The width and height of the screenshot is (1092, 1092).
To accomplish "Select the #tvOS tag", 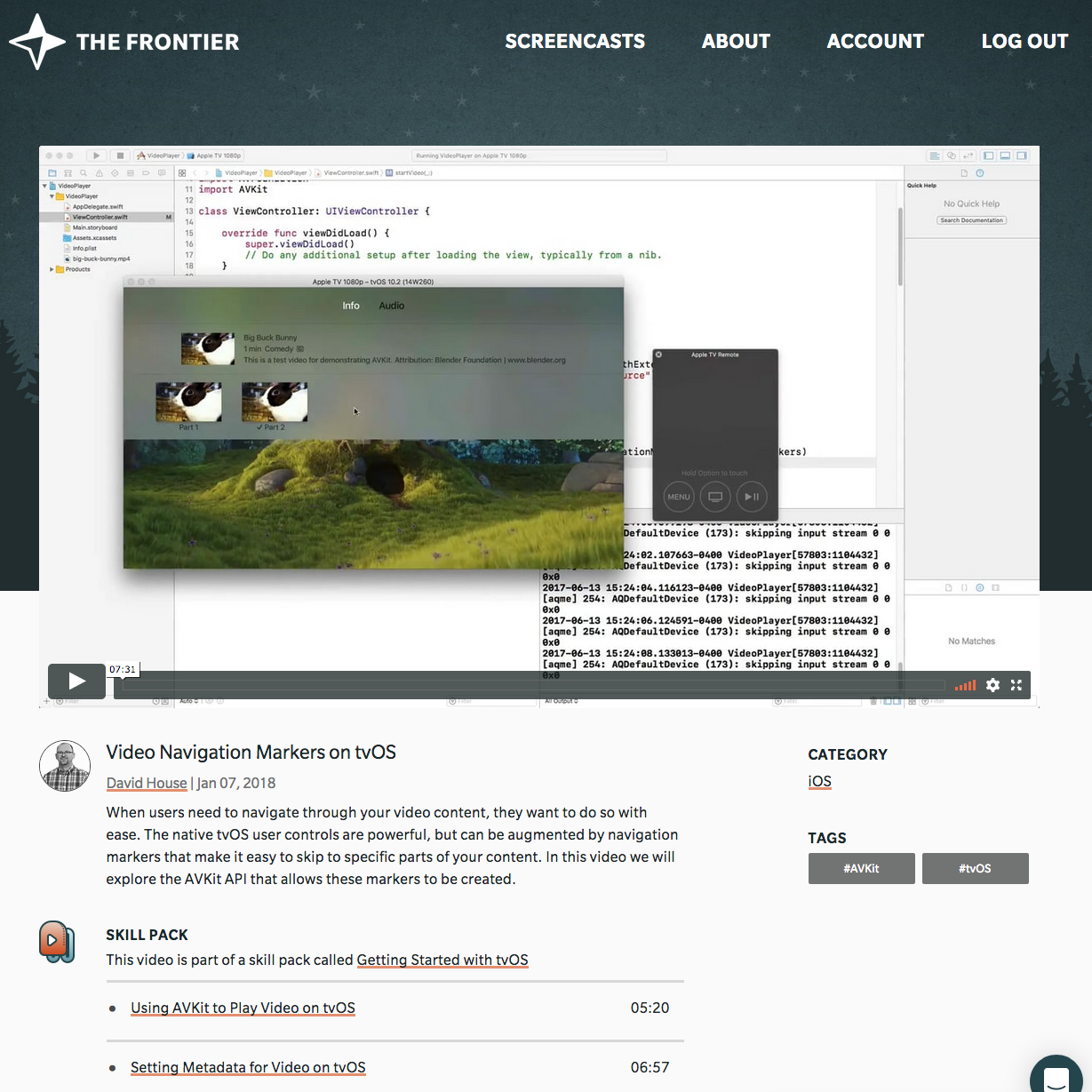I will (975, 868).
